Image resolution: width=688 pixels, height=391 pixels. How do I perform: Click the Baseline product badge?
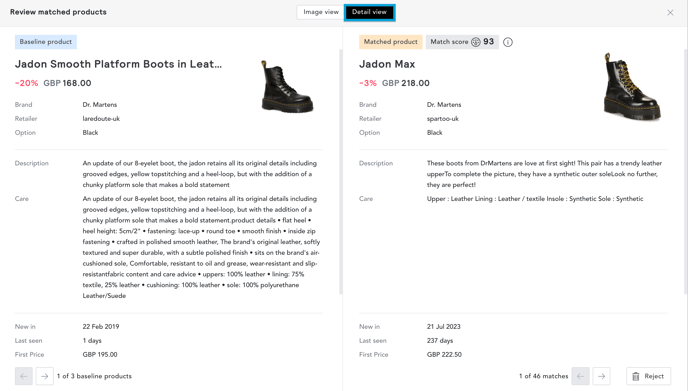pos(46,42)
